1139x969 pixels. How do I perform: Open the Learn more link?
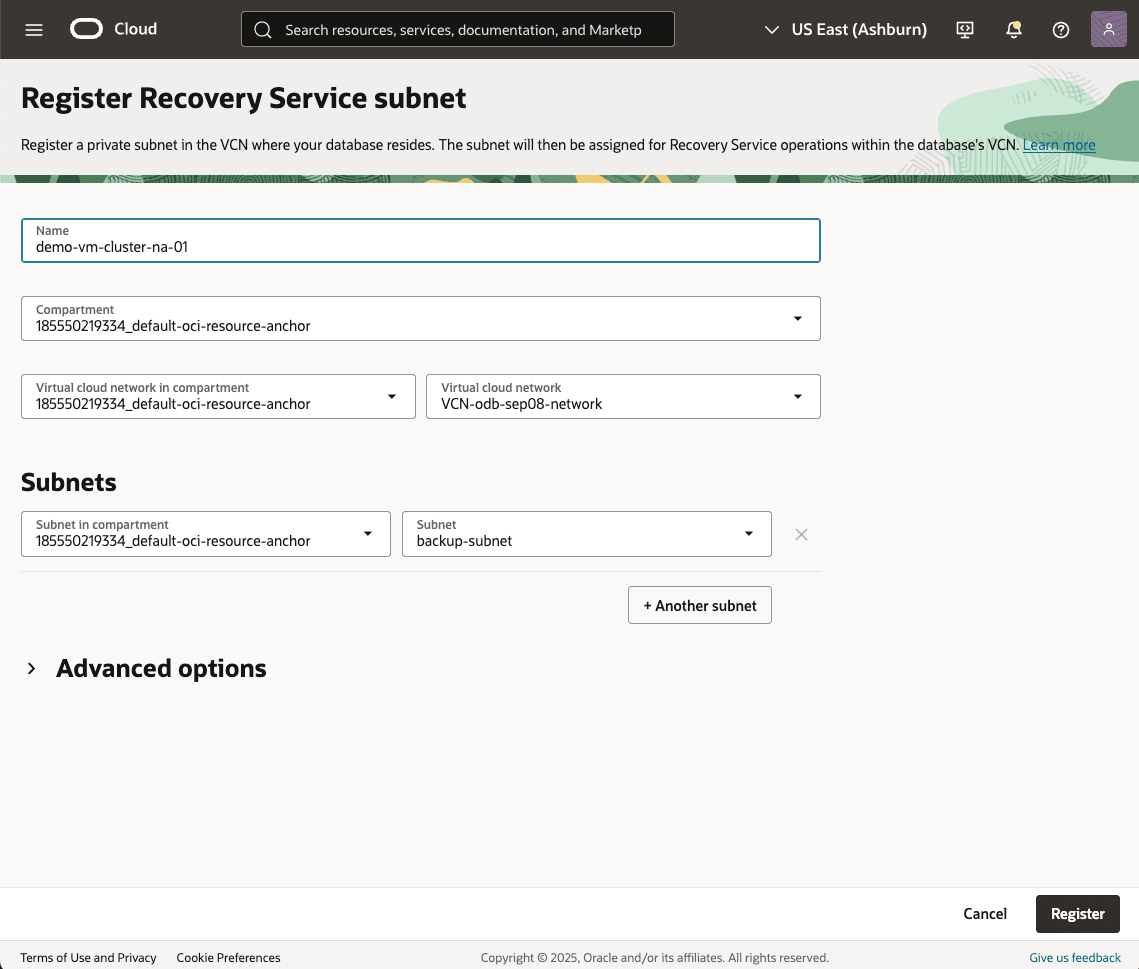1058,144
